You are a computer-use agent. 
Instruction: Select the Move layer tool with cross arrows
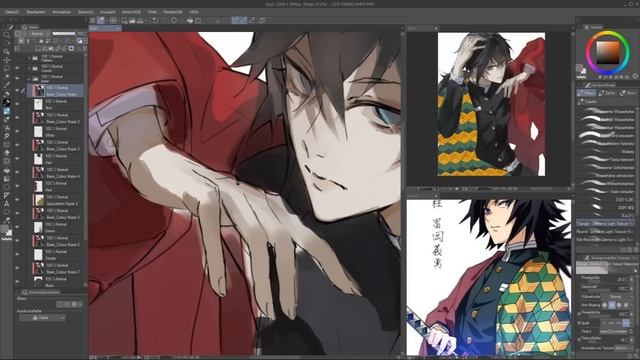7,60
